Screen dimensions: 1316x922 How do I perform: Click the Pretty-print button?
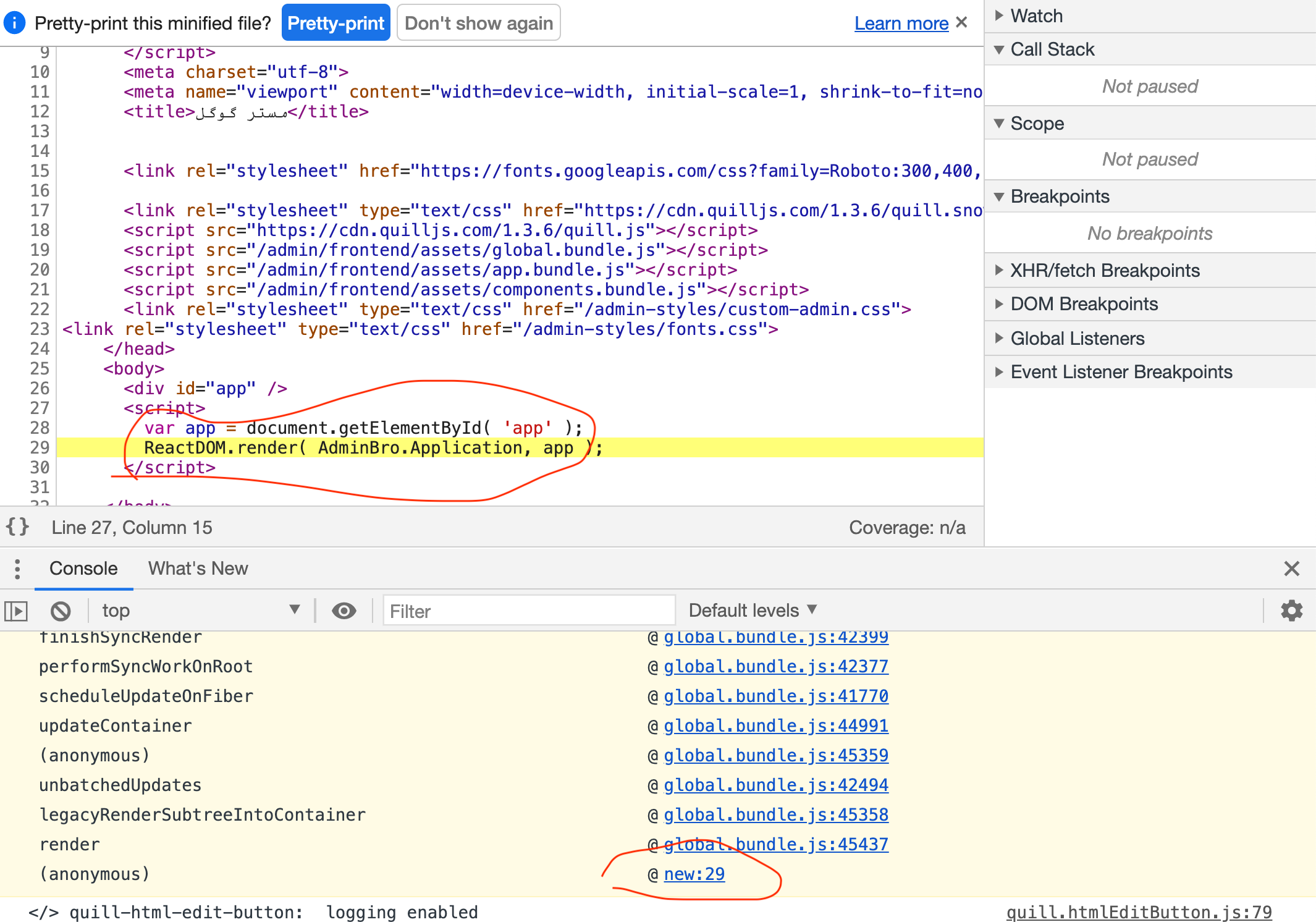(x=335, y=23)
